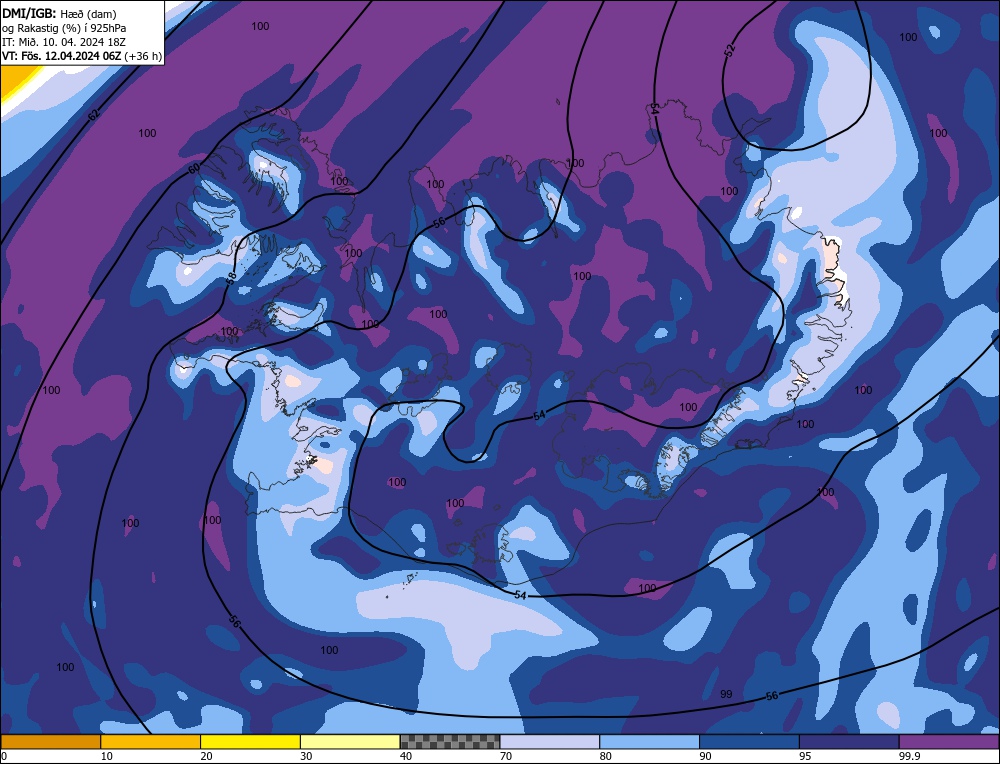1000x764 pixels.
Task: Click the "80" legend scale value
Action: [x=606, y=756]
